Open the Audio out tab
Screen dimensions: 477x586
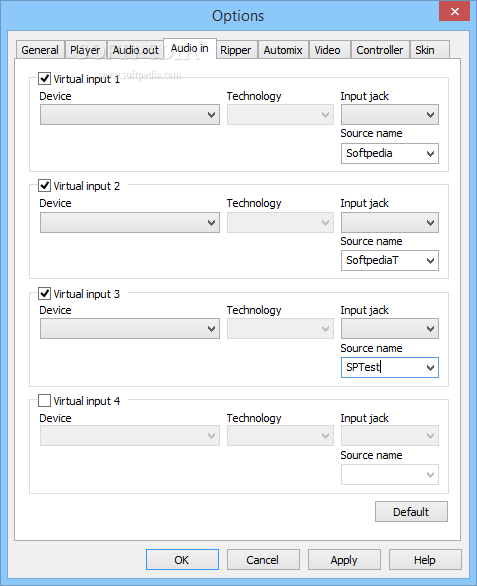(135, 50)
